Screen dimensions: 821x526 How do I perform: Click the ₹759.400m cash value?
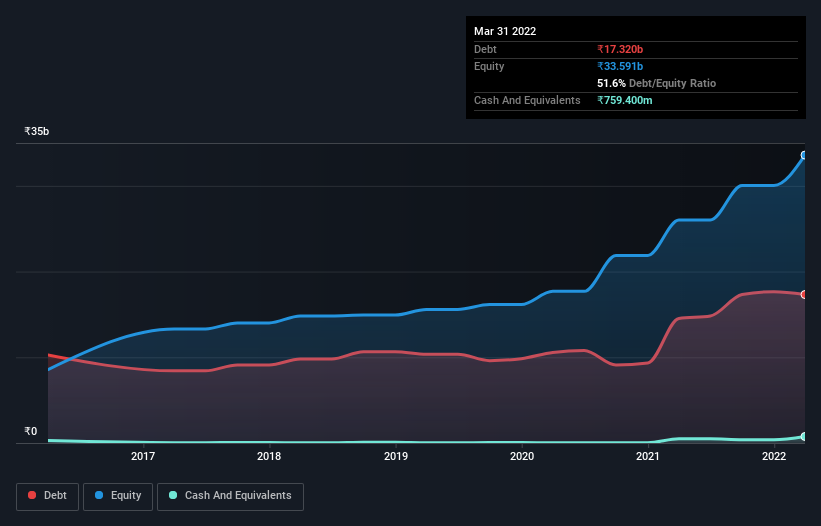(x=625, y=100)
